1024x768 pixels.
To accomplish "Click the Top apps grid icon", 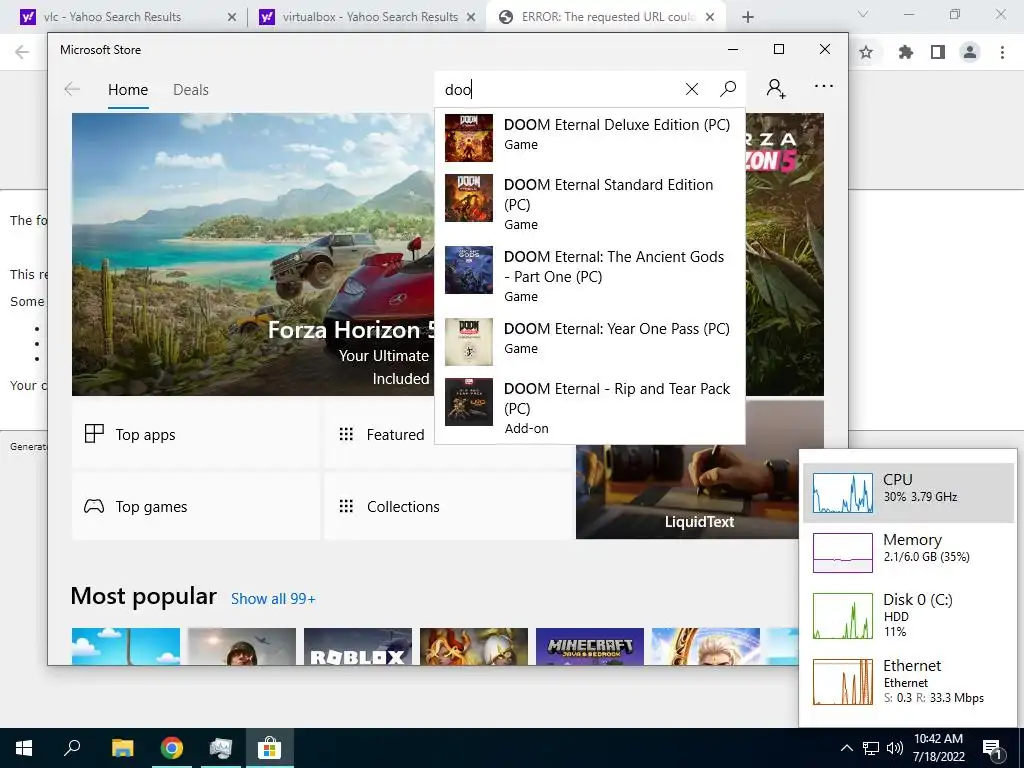I will (x=94, y=434).
